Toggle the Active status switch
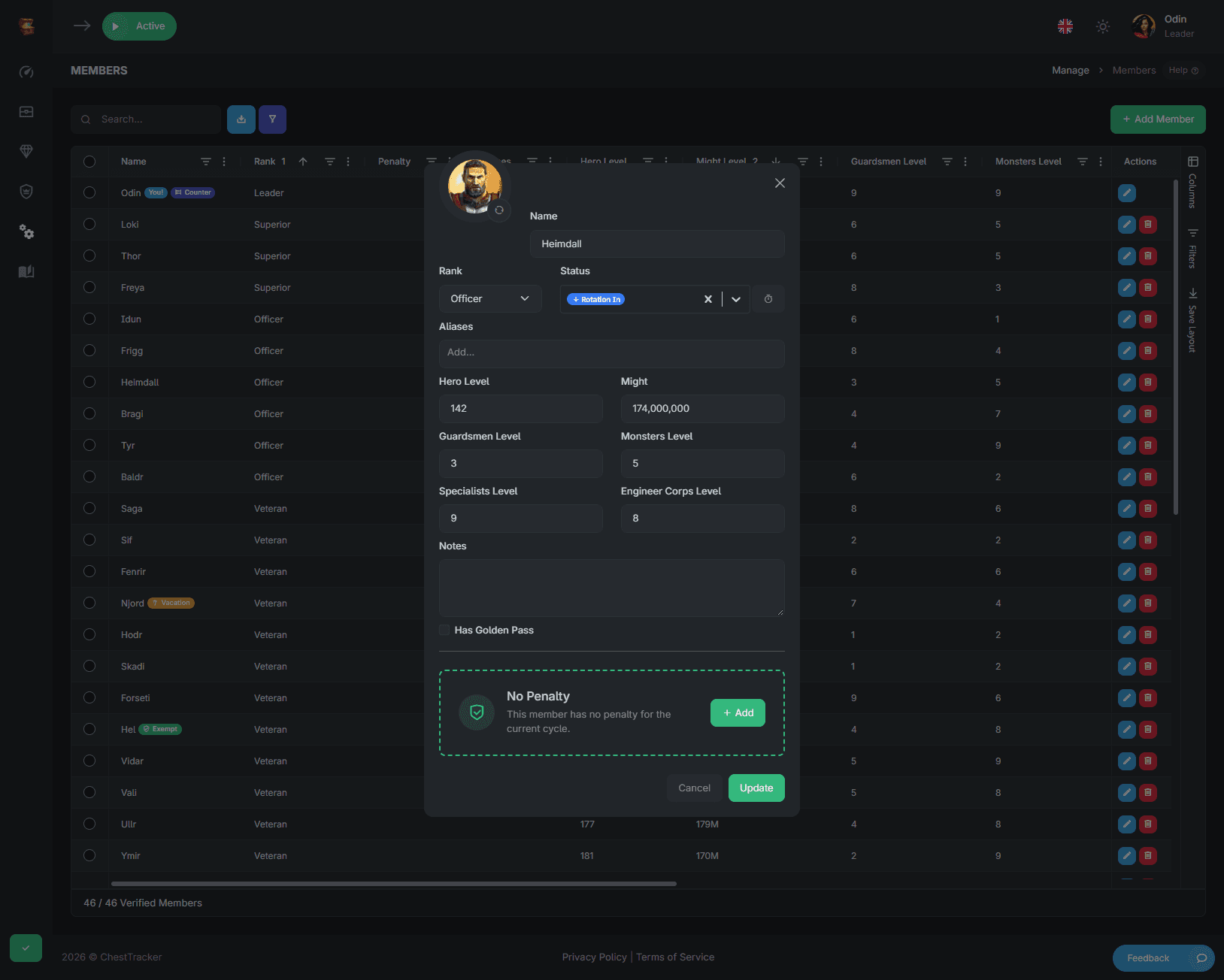This screenshot has height=980, width=1224. tap(139, 26)
